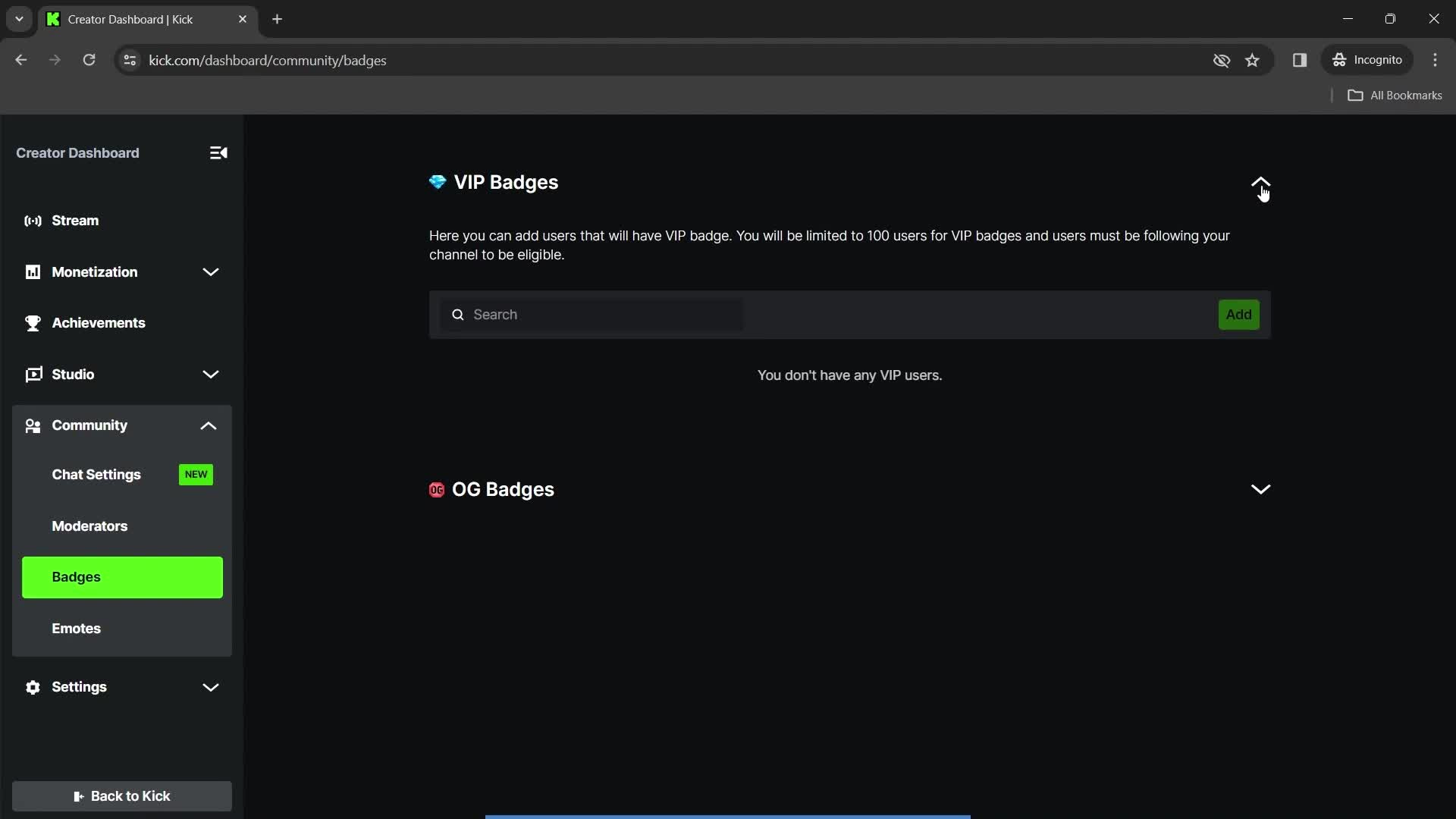1456x819 pixels.
Task: Click the Add VIP user button
Action: coord(1239,314)
